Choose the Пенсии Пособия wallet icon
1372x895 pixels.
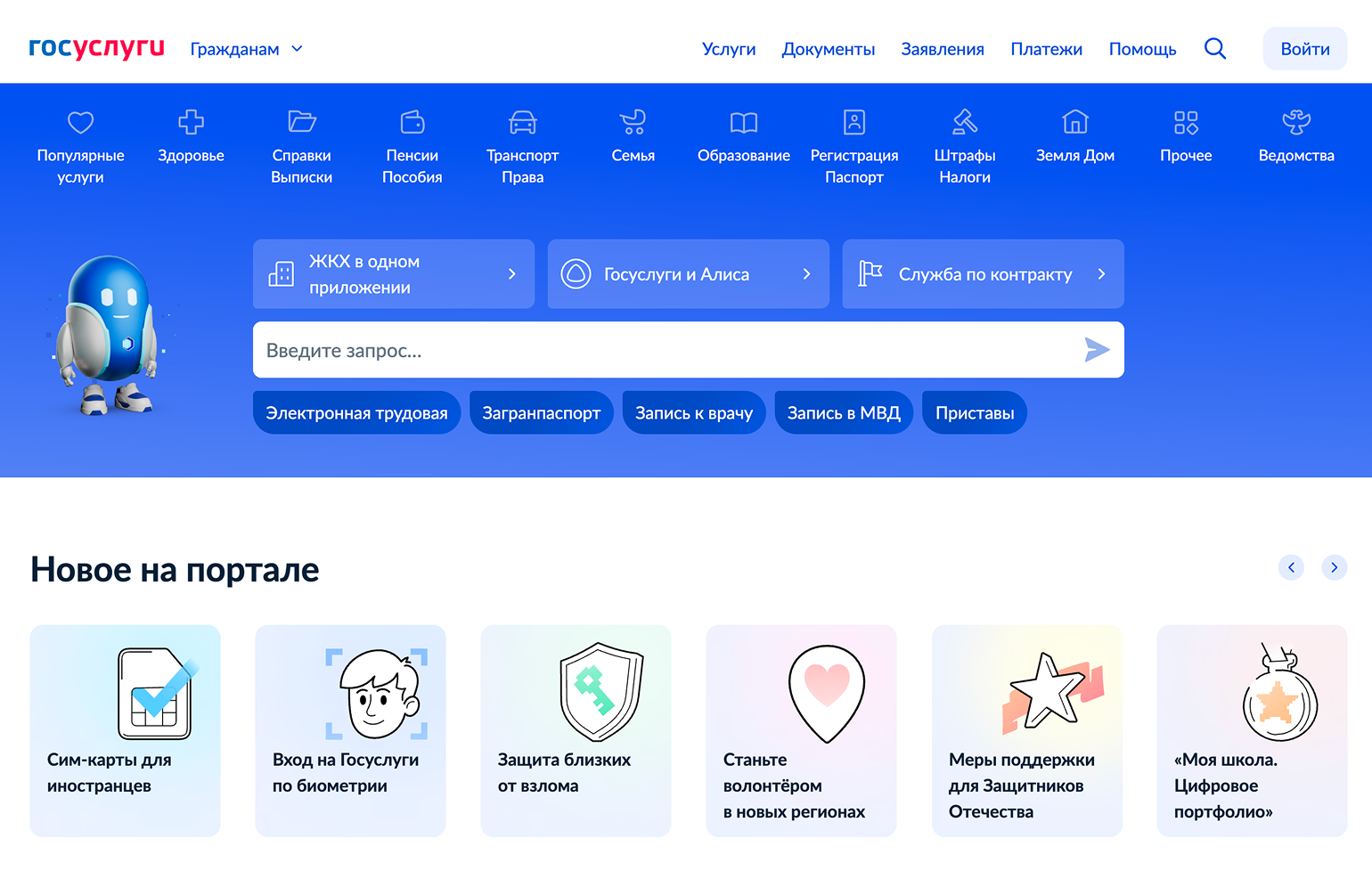(x=412, y=122)
